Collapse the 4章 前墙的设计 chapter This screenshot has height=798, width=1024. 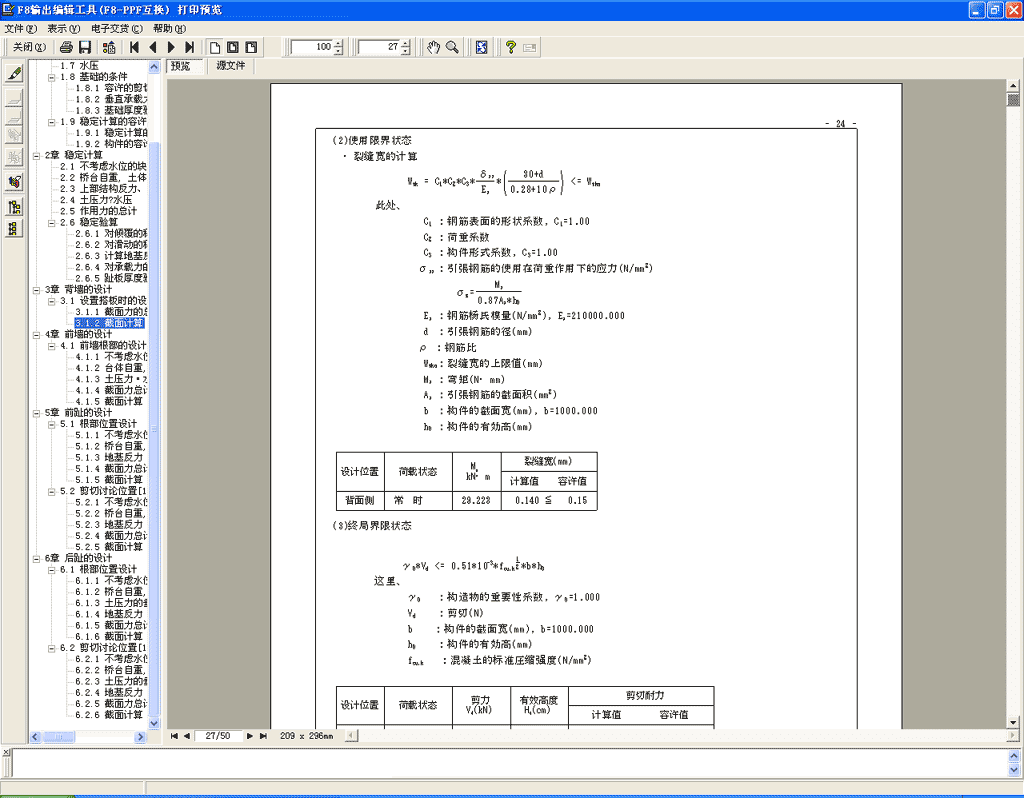point(37,334)
